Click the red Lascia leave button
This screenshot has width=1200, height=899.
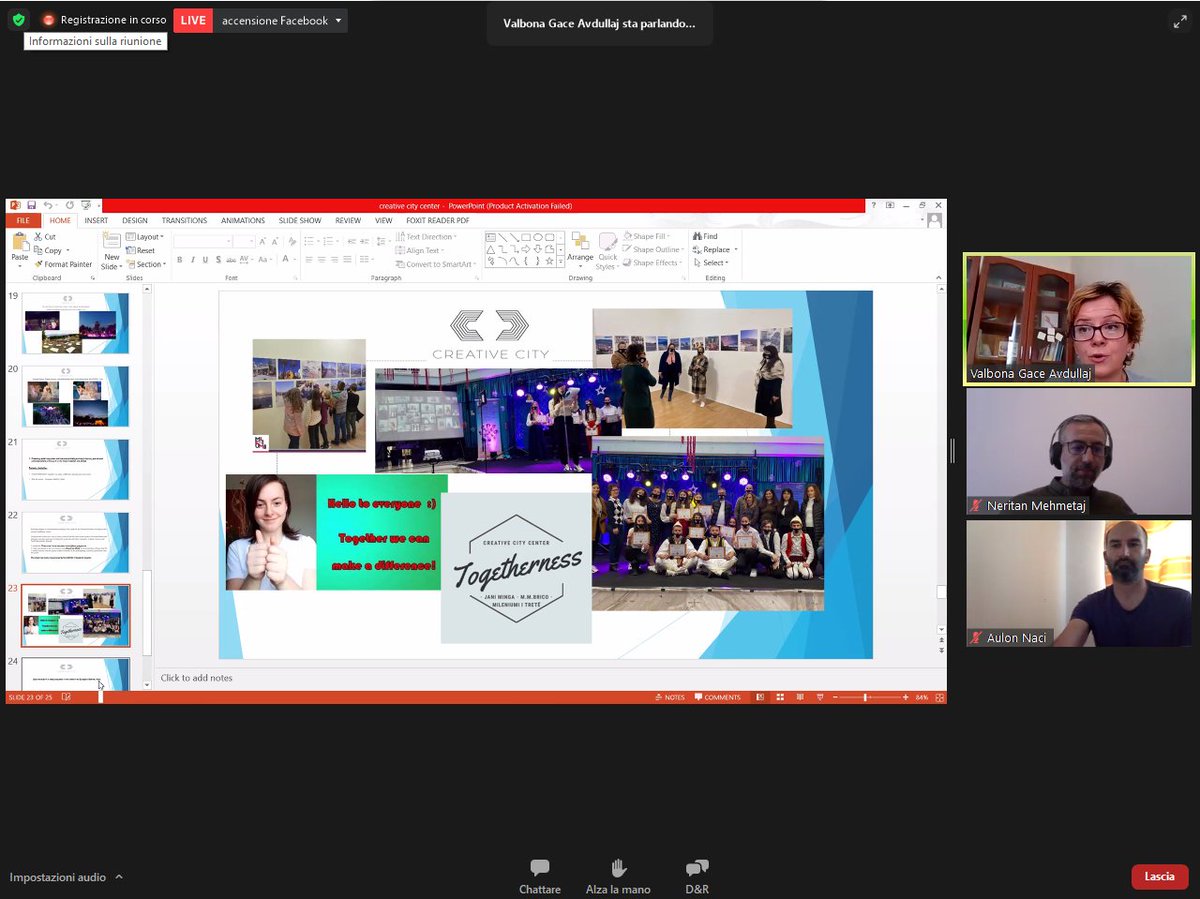tap(1160, 877)
